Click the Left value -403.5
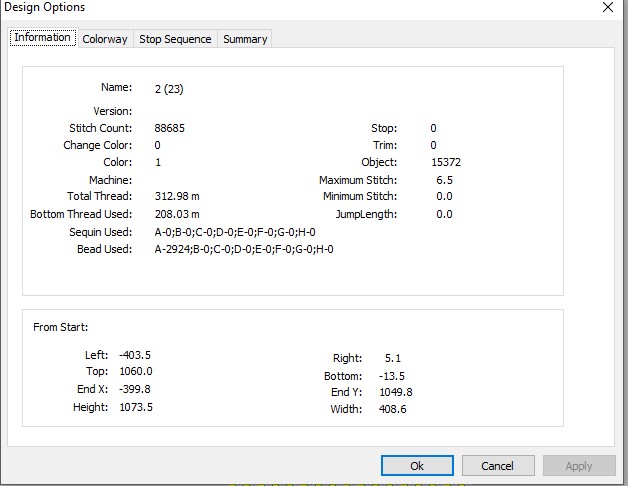The width and height of the screenshot is (628, 486). [135, 355]
